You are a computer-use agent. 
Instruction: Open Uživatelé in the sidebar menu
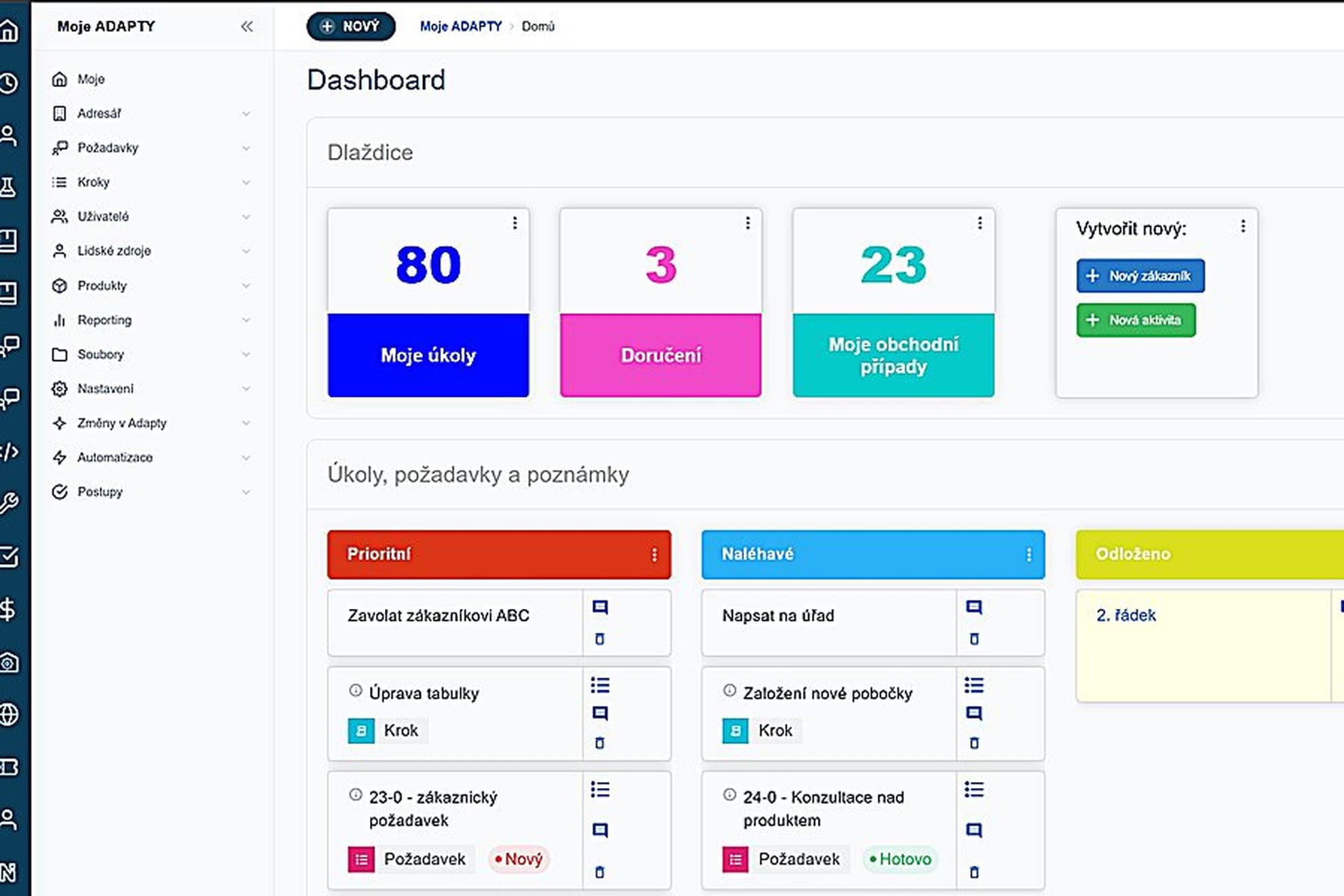[x=102, y=217]
